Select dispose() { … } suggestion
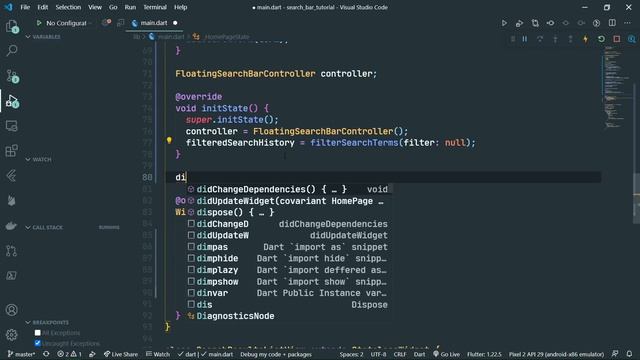The height and width of the screenshot is (360, 640). click(289, 212)
